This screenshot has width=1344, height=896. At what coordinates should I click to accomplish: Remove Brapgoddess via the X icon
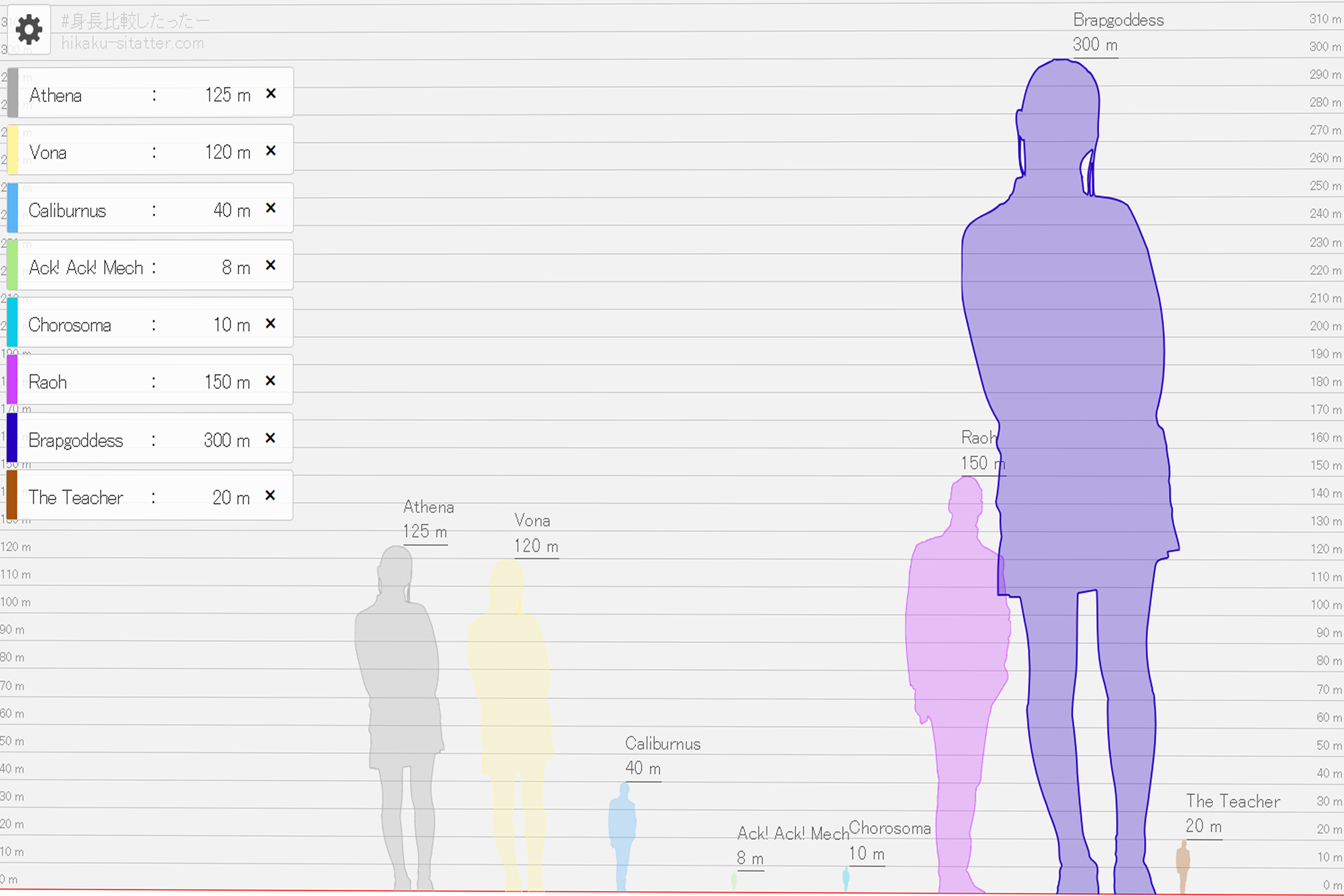pyautogui.click(x=271, y=438)
